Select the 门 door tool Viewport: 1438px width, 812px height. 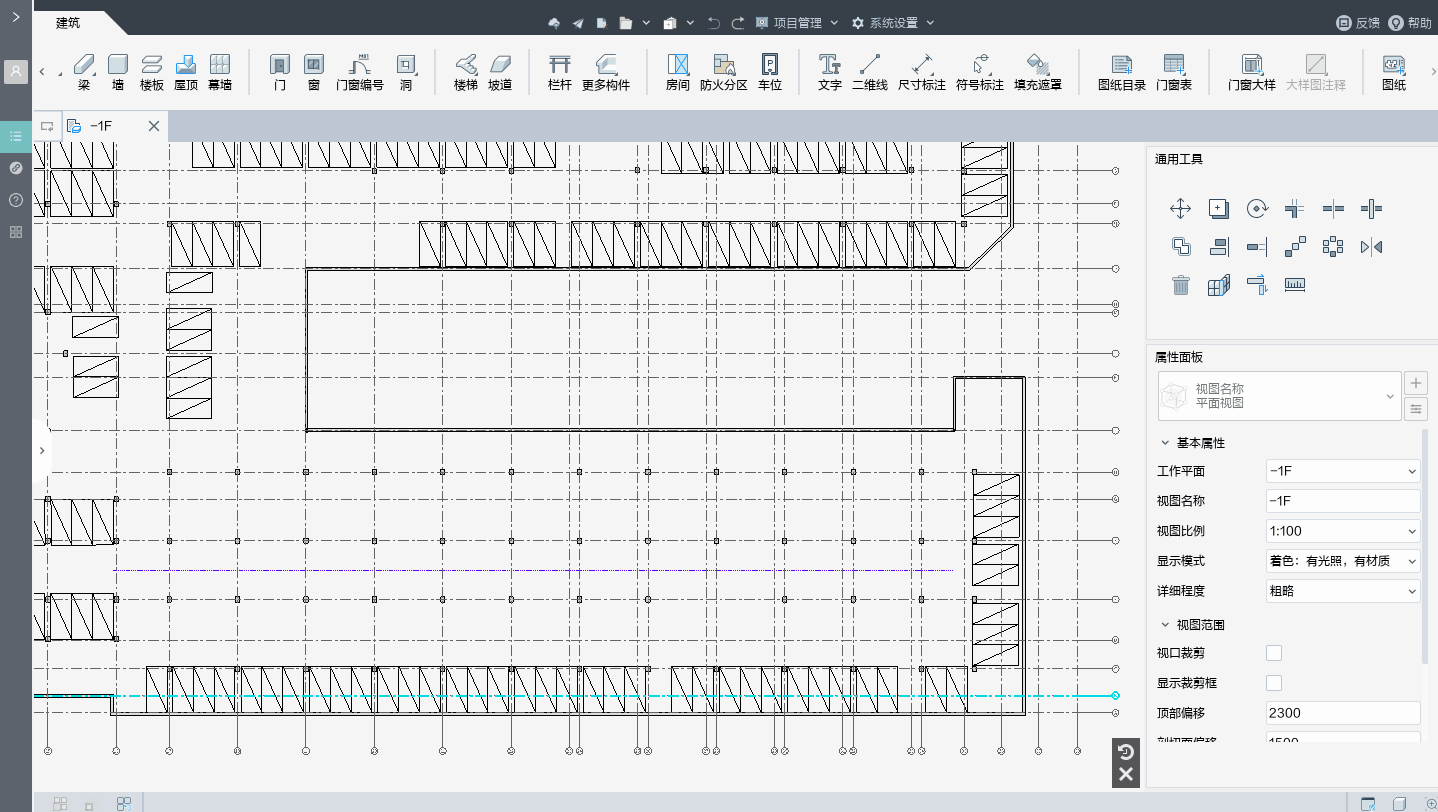[x=280, y=73]
